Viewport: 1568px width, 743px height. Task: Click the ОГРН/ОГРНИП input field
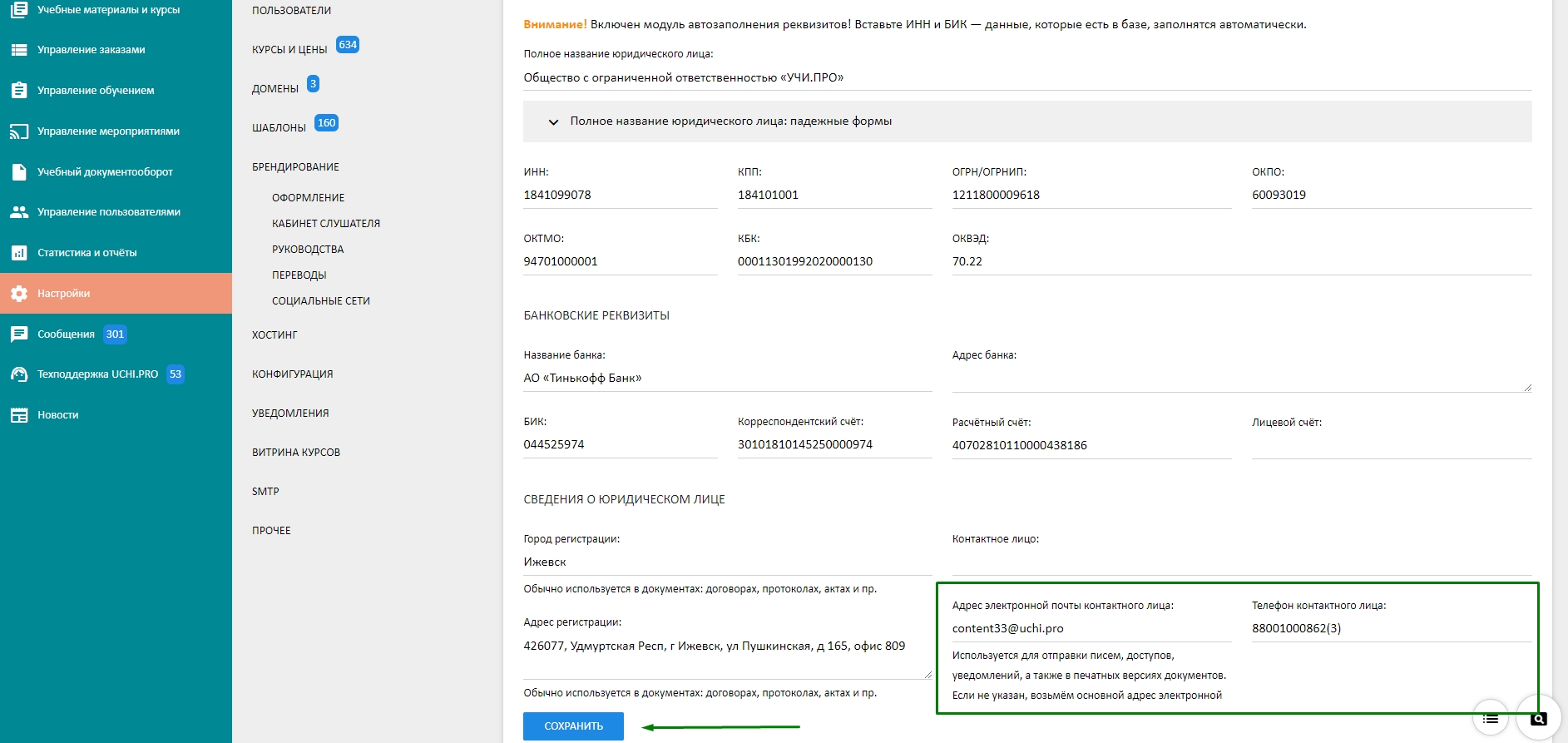point(1091,196)
